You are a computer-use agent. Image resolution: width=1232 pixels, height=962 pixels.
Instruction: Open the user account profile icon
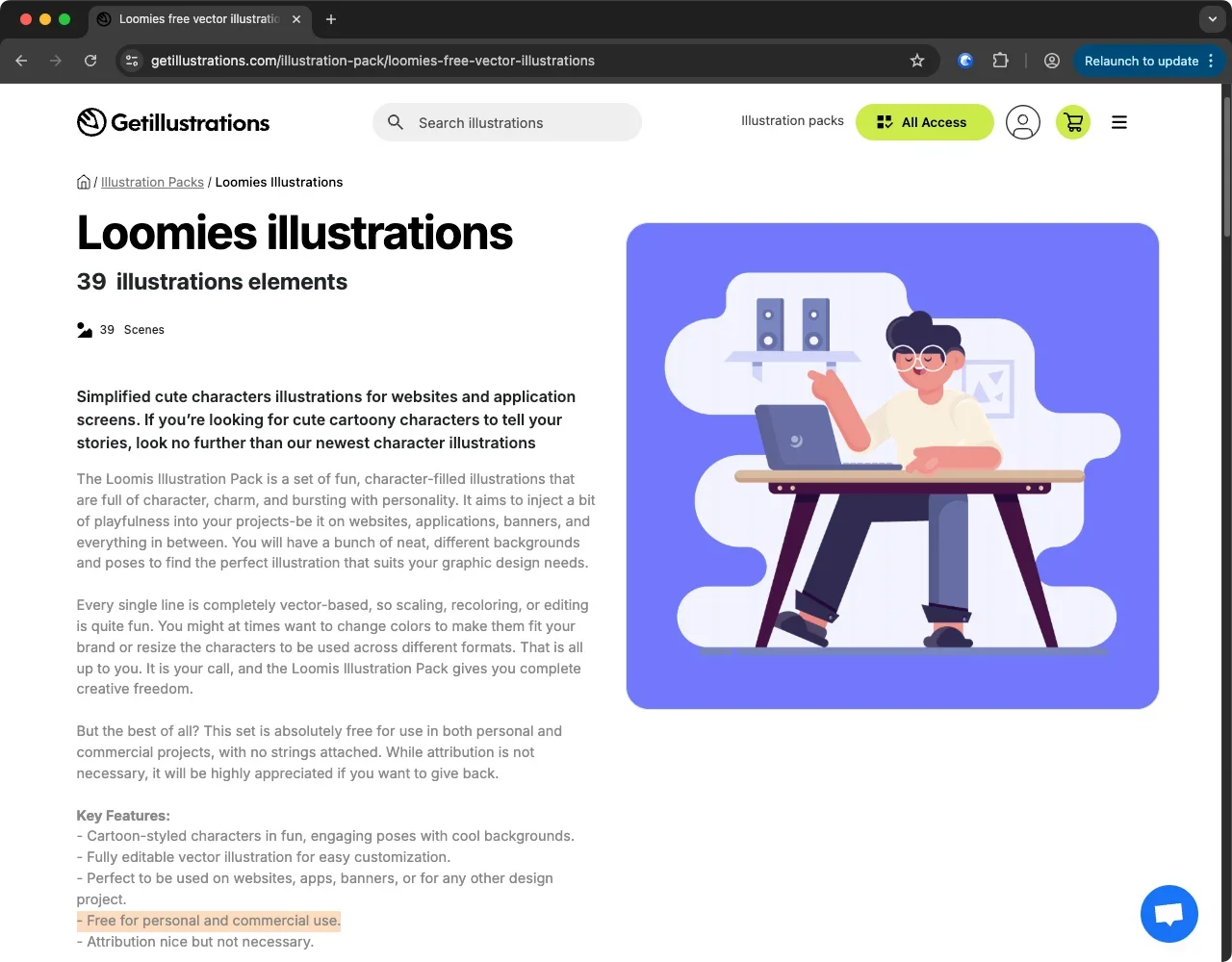1023,122
